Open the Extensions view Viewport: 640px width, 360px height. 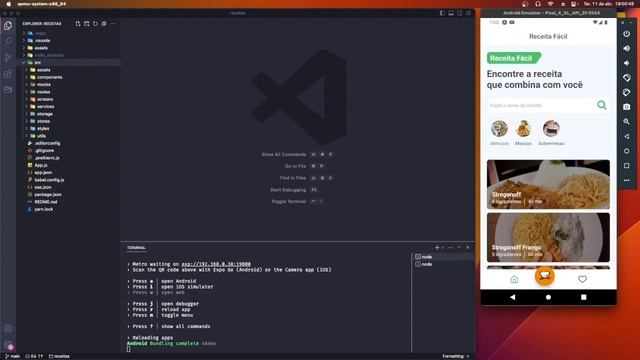[8, 74]
